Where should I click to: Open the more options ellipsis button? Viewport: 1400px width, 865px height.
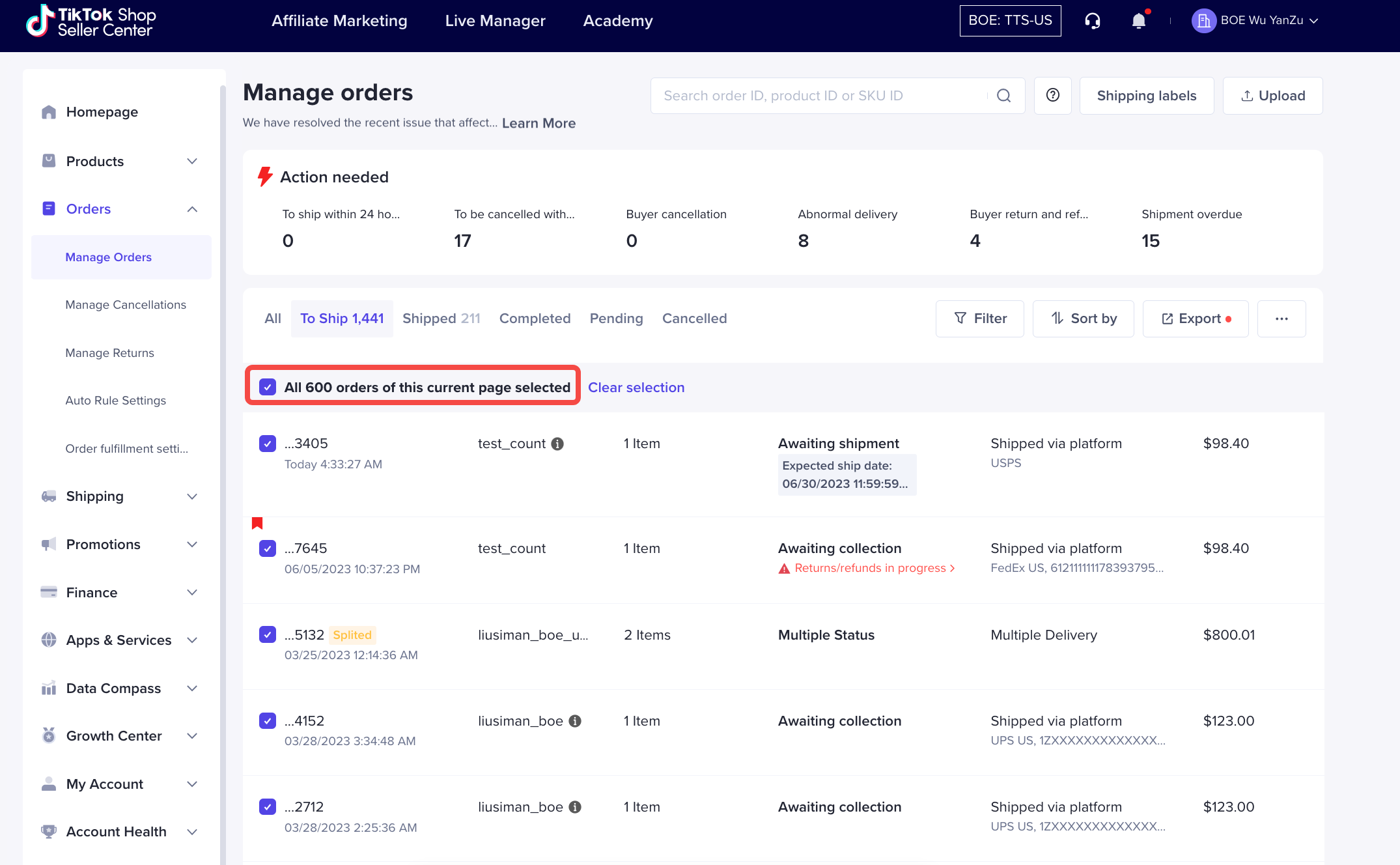(x=1281, y=319)
